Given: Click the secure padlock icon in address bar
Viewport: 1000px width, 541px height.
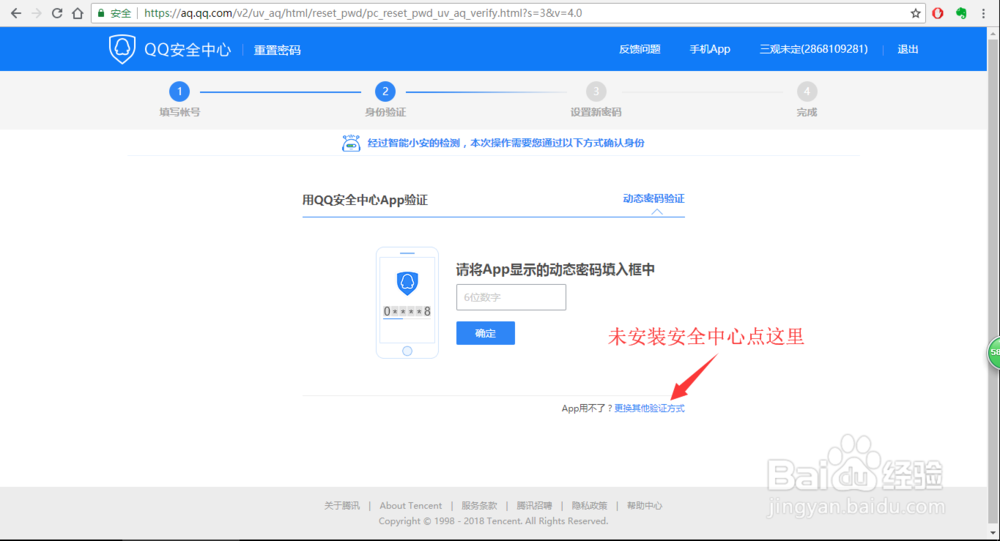Looking at the screenshot, I should pyautogui.click(x=101, y=13).
